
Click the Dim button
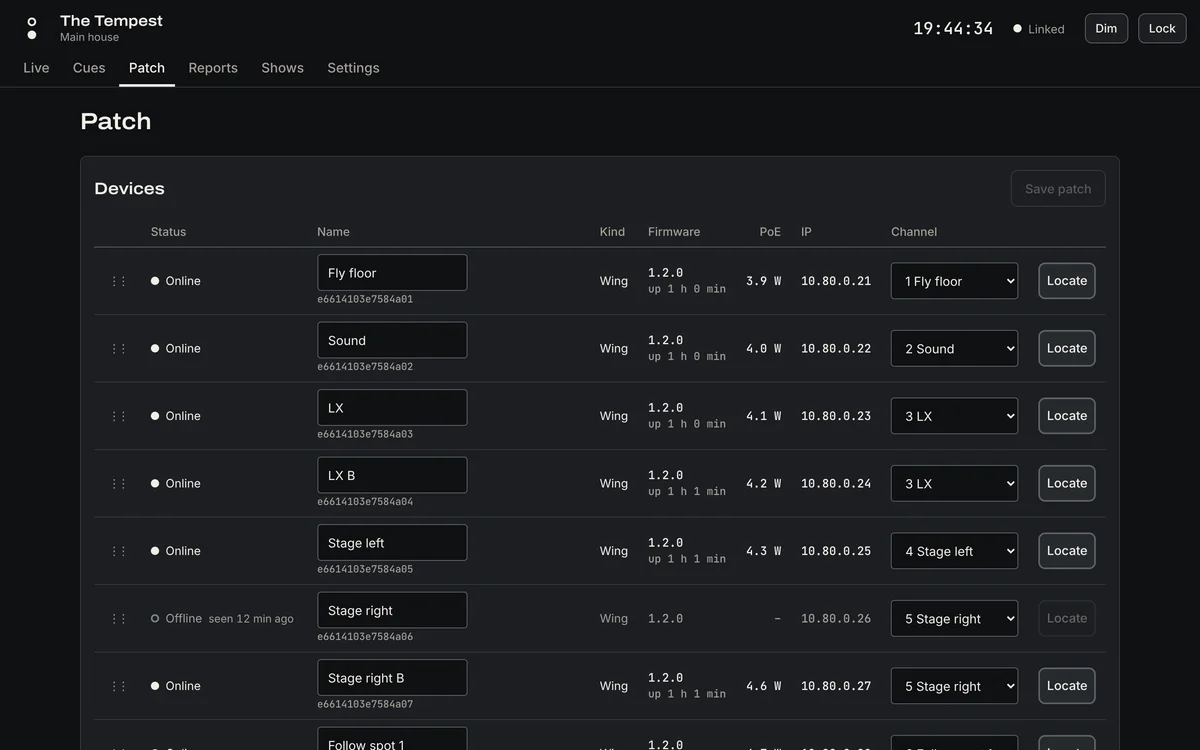pos(1106,28)
